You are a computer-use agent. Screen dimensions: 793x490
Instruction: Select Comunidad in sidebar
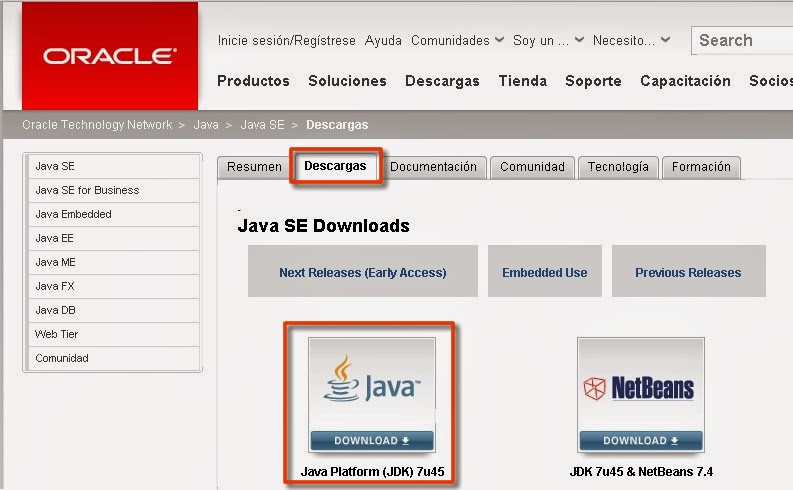114,359
